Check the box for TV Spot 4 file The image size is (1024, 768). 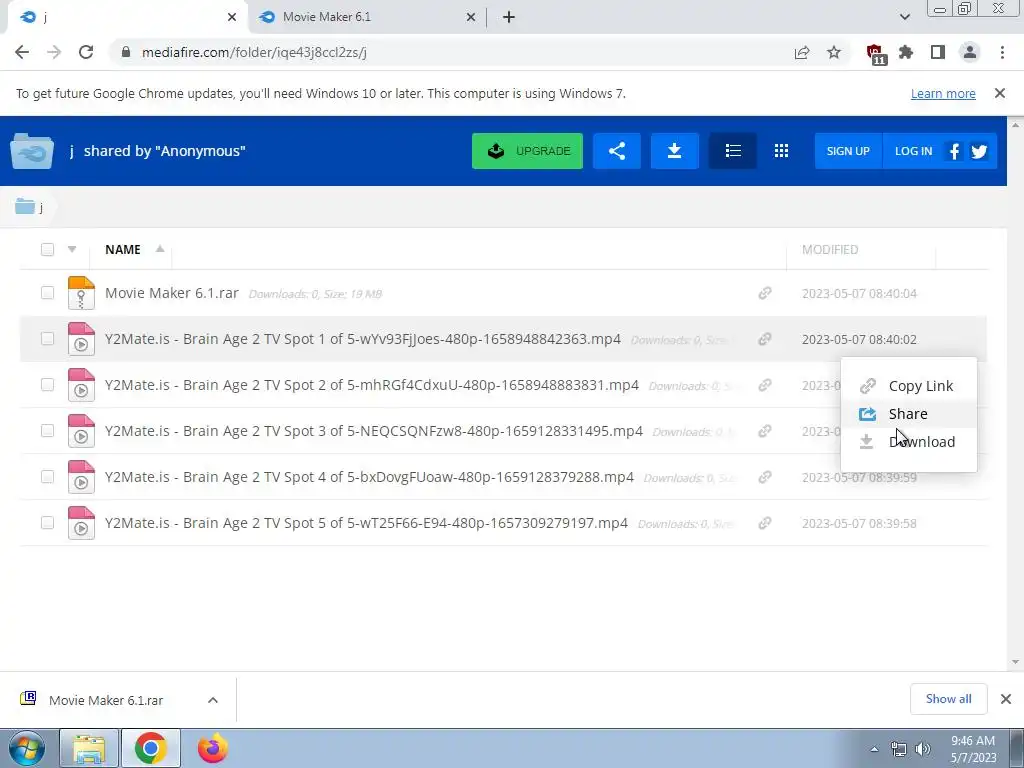[x=47, y=477]
